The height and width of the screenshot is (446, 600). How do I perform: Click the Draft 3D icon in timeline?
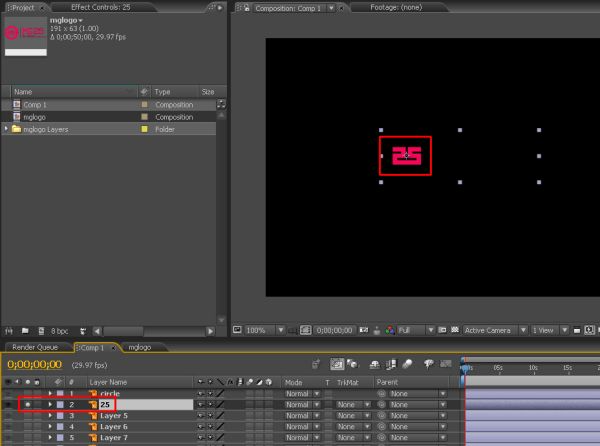pyautogui.click(x=352, y=364)
